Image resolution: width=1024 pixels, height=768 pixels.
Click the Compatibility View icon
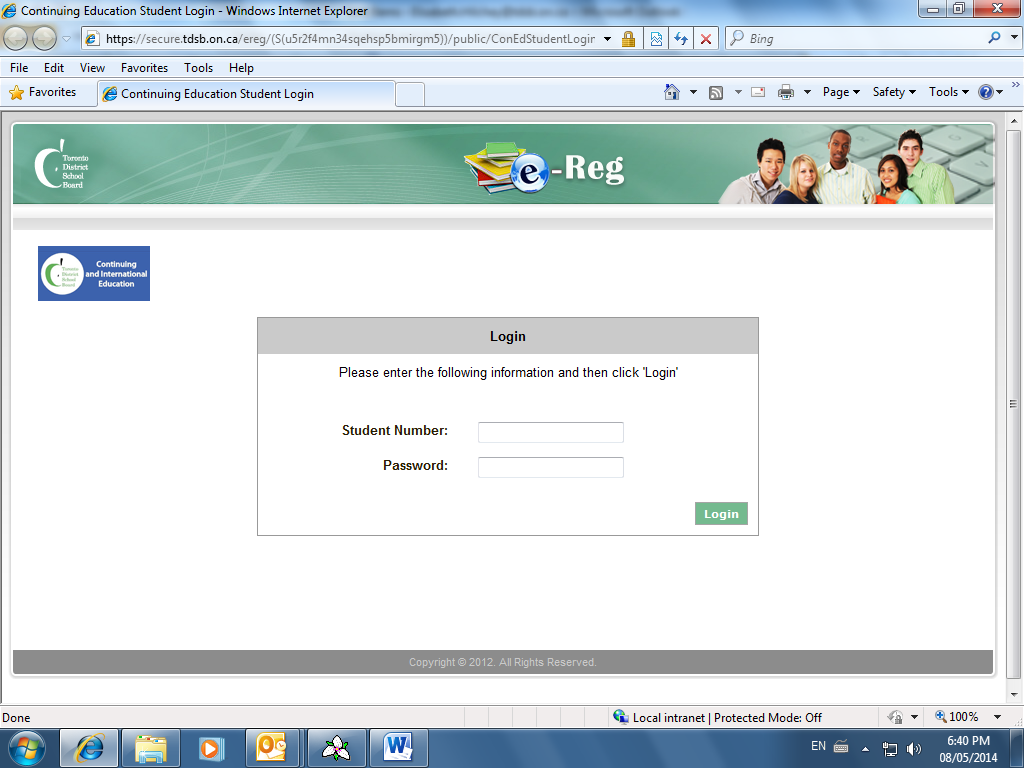[x=656, y=39]
